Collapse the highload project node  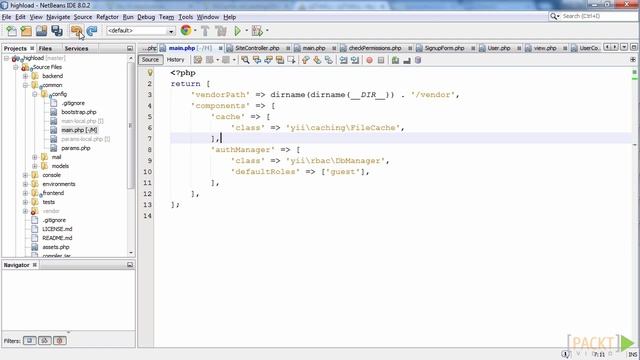(x=6, y=58)
